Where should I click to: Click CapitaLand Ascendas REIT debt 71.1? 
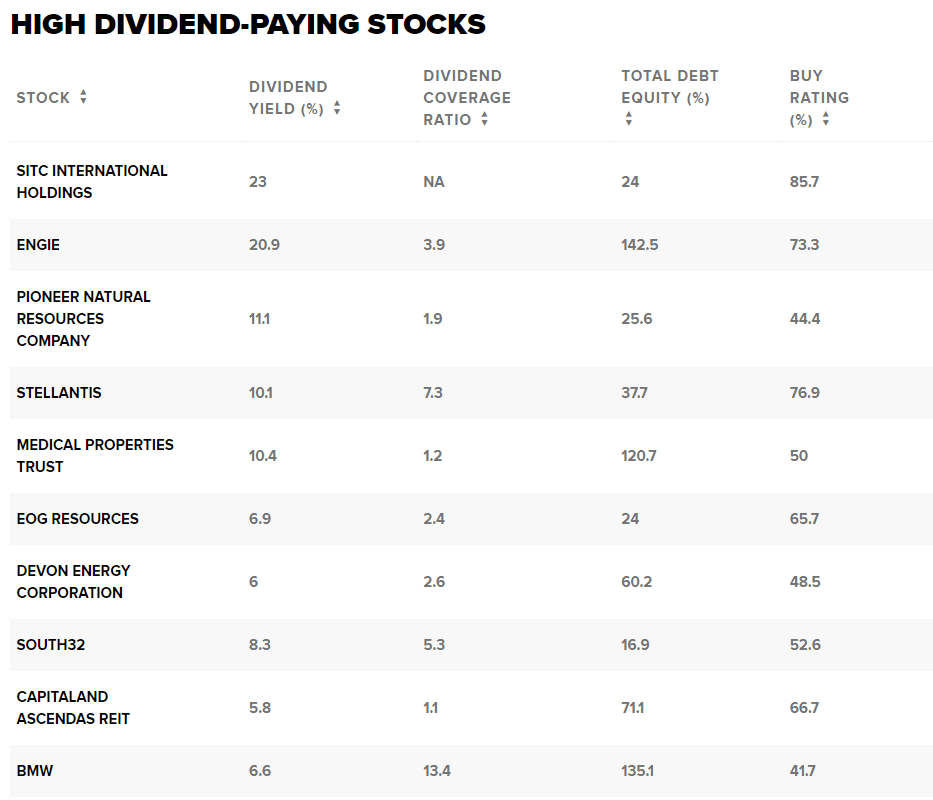(633, 708)
